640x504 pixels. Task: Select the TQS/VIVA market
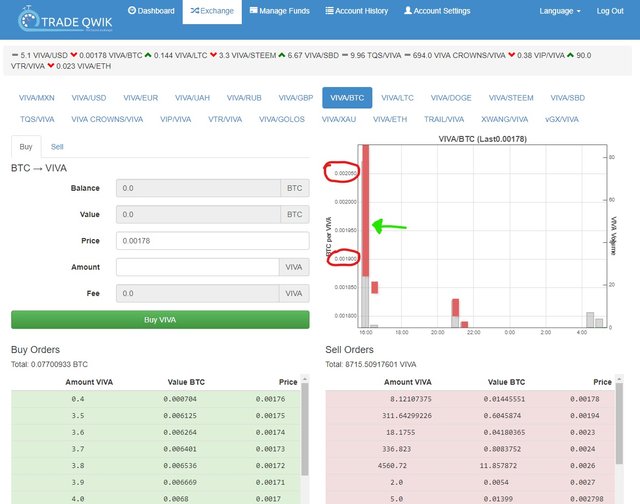pyautogui.click(x=37, y=119)
